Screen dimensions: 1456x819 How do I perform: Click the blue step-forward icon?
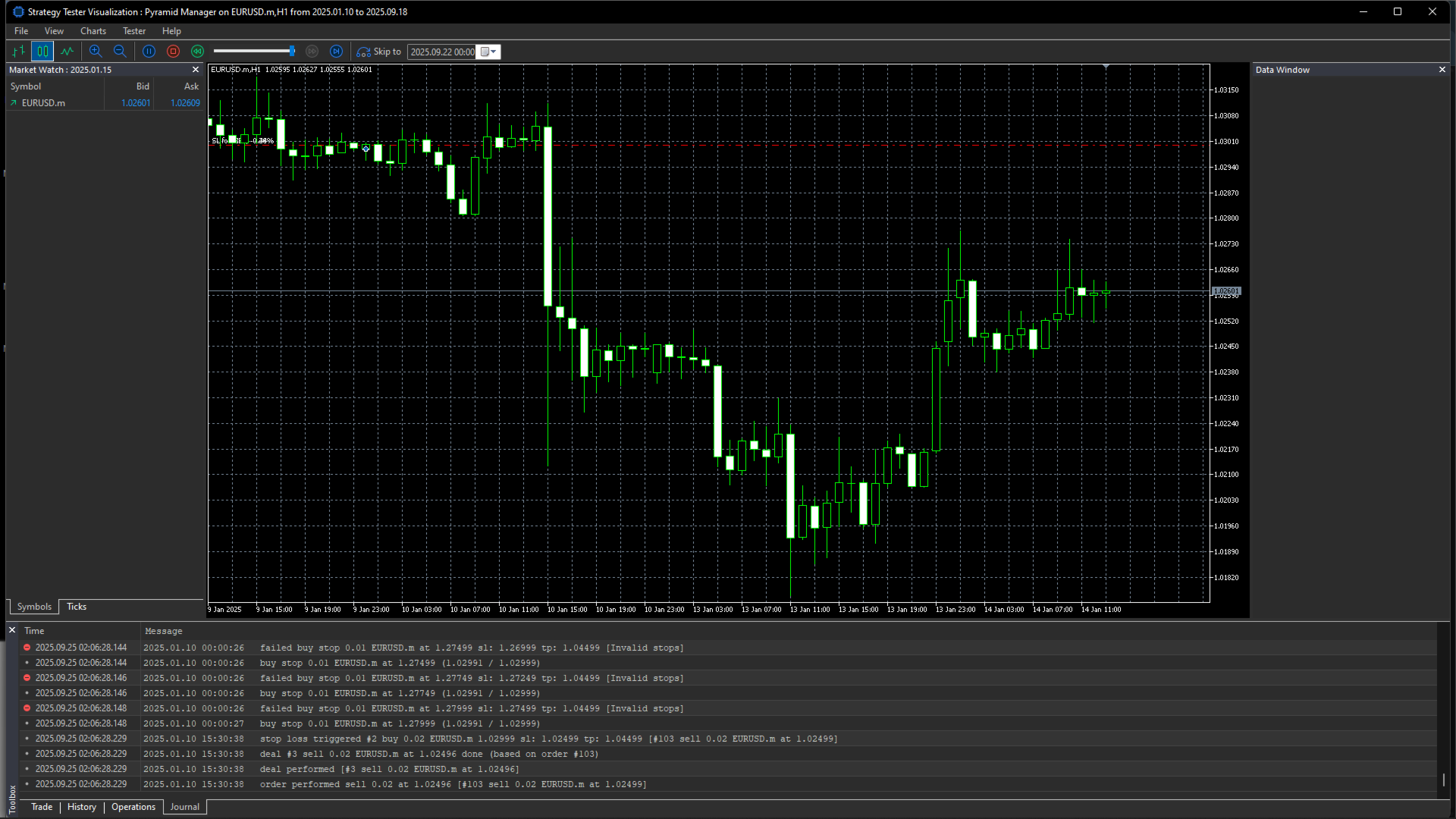click(337, 52)
